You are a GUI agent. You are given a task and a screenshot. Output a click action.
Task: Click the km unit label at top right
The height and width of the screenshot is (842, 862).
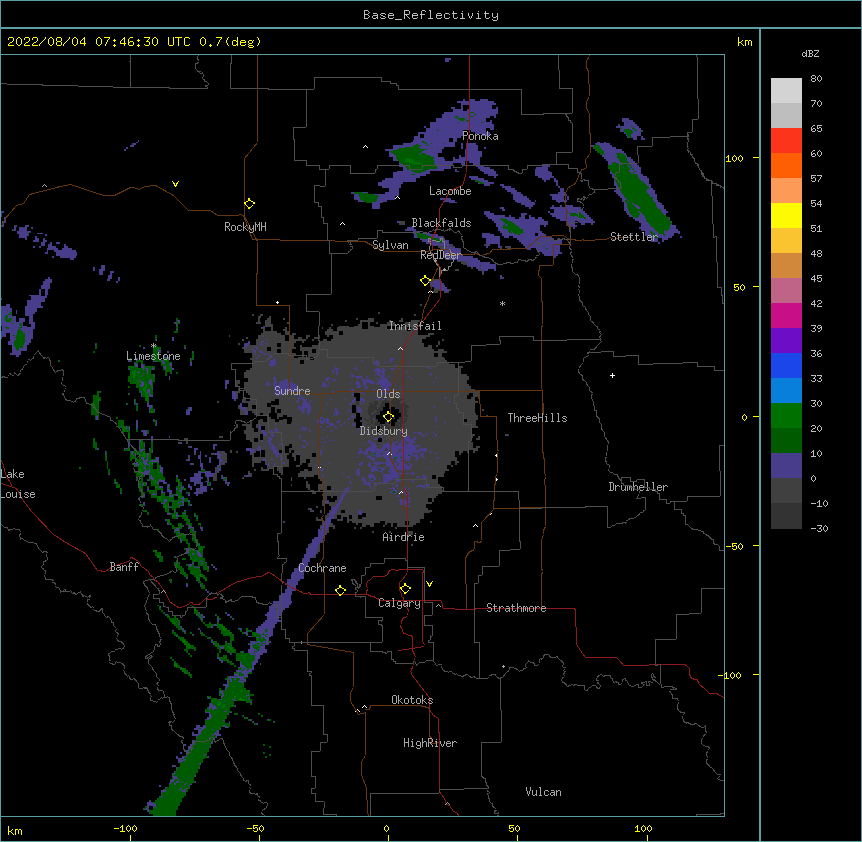pyautogui.click(x=744, y=42)
